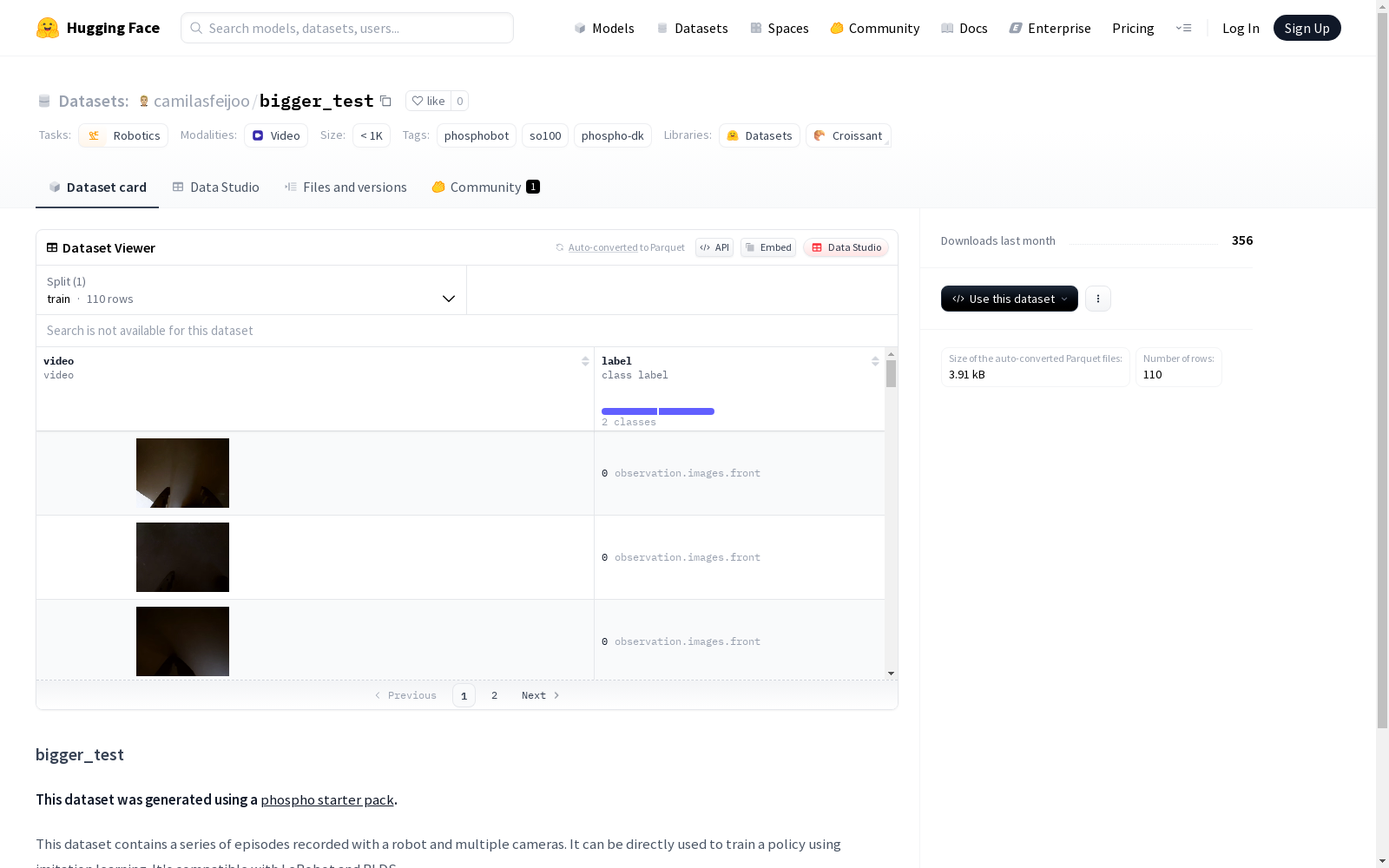Focus the search models and datasets field
1389x868 pixels.
347,28
